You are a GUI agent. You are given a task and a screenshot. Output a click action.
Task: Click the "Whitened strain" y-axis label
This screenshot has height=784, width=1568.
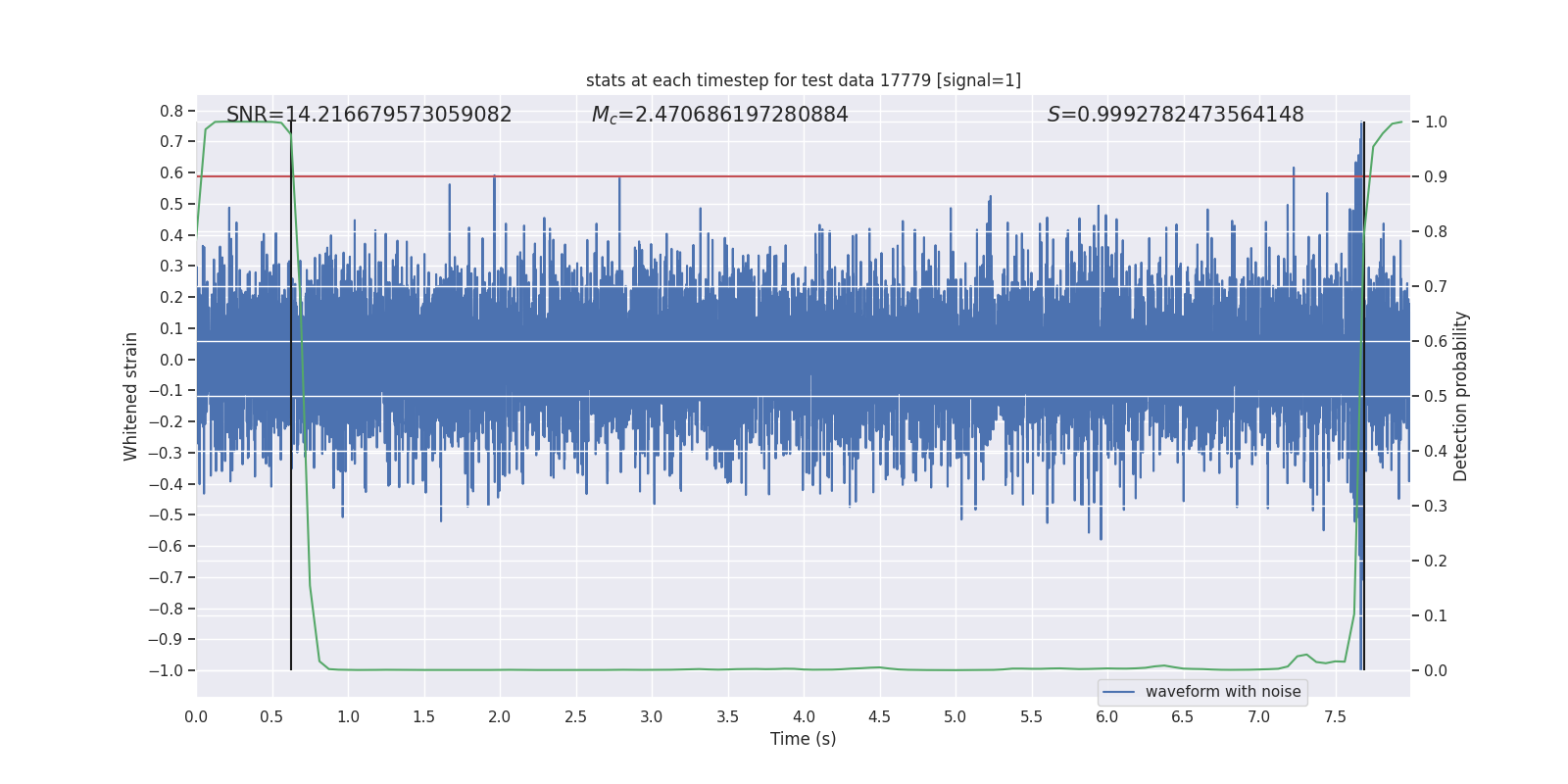click(x=131, y=396)
